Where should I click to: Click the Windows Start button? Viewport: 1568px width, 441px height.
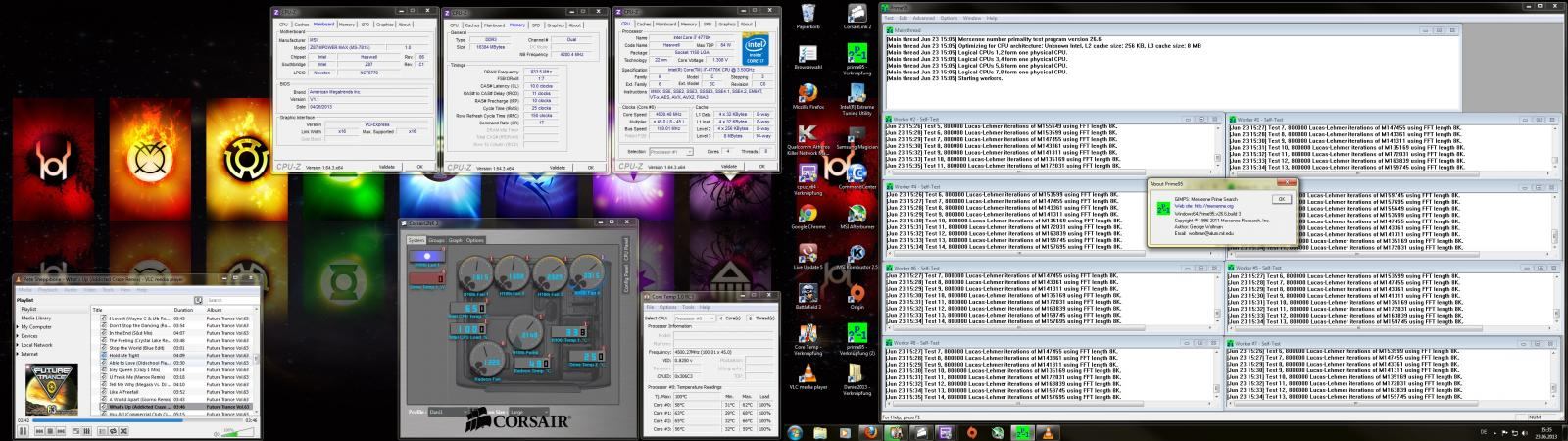[x=795, y=431]
